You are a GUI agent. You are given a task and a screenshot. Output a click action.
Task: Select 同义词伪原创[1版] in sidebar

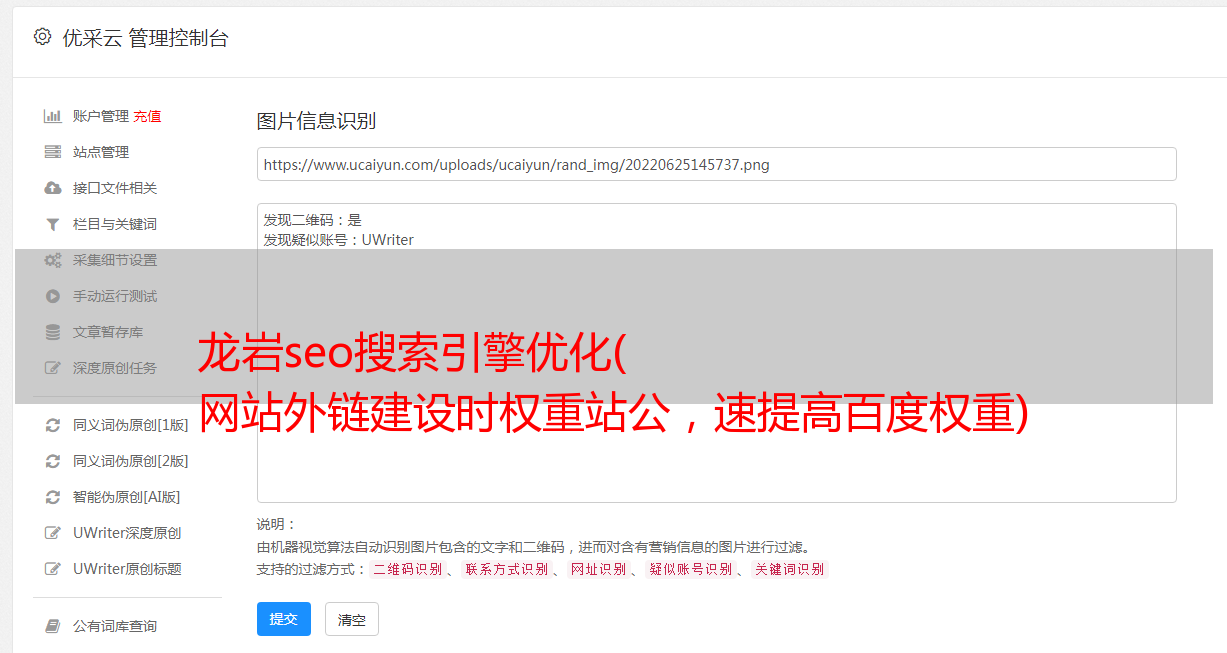130,425
